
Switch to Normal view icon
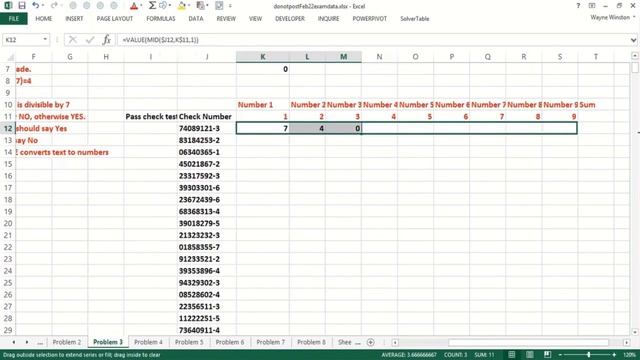(511, 355)
